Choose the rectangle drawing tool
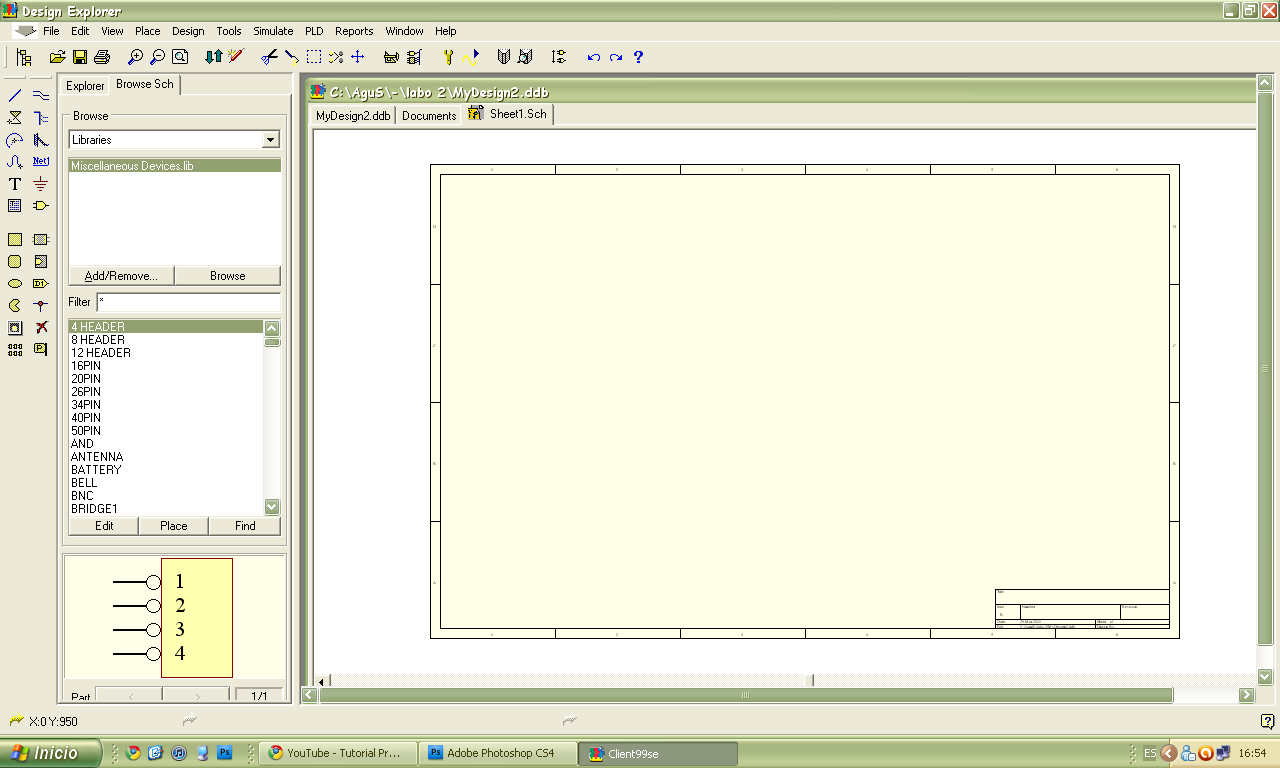The height and width of the screenshot is (768, 1280). click(14, 238)
